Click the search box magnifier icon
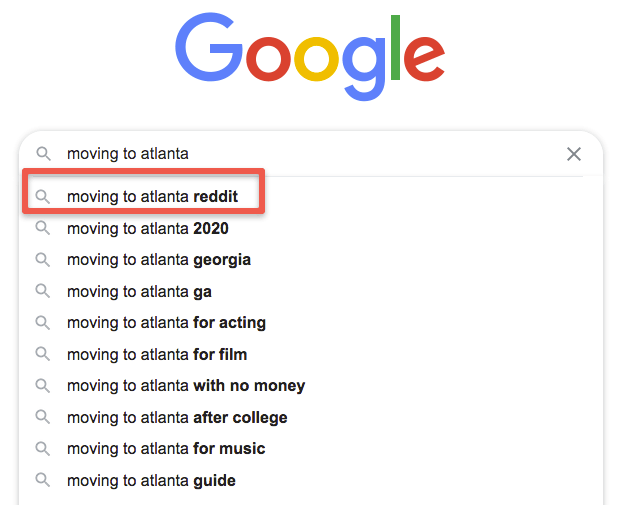 (44, 154)
